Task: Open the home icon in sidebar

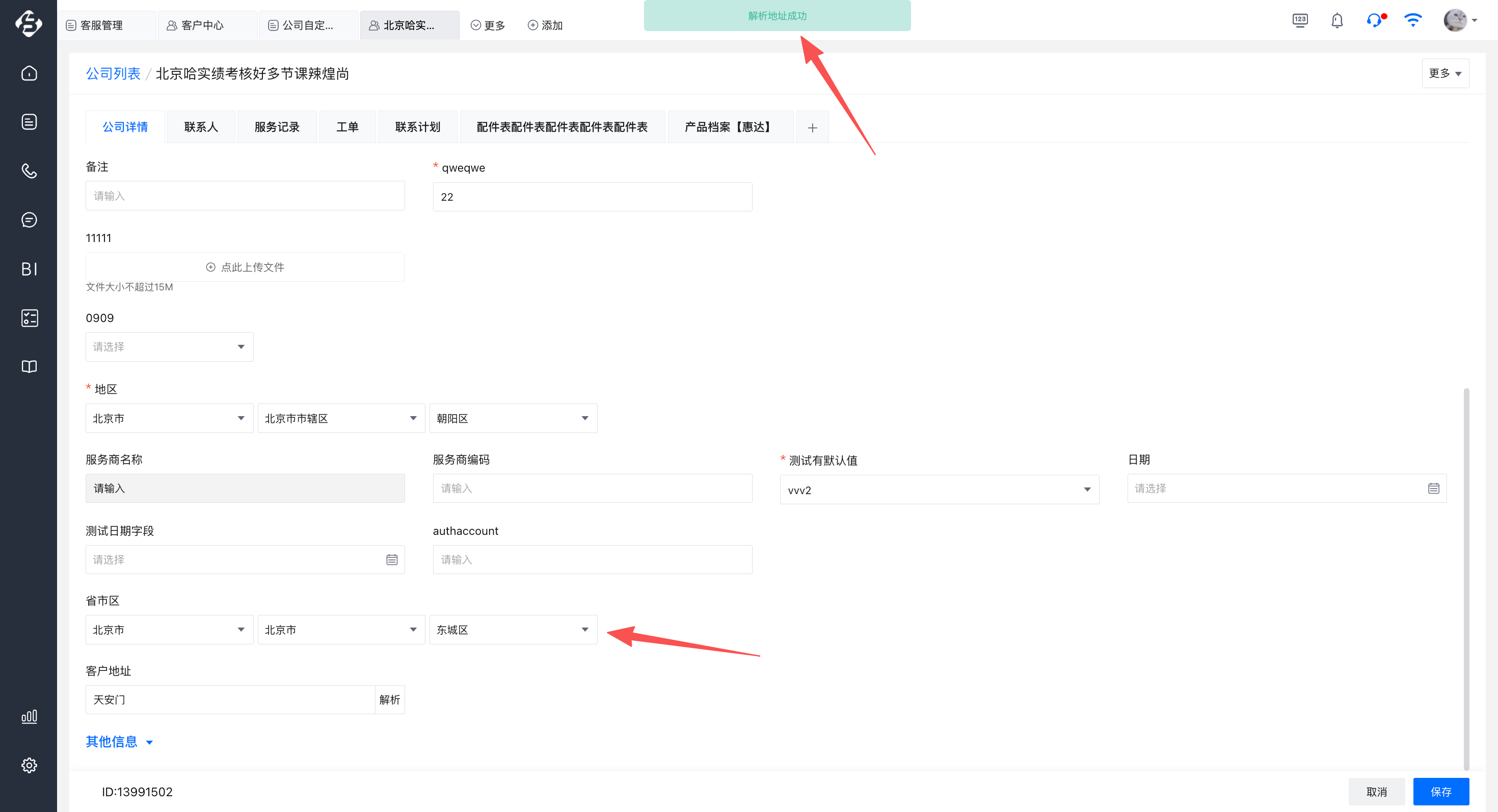Action: (x=29, y=73)
